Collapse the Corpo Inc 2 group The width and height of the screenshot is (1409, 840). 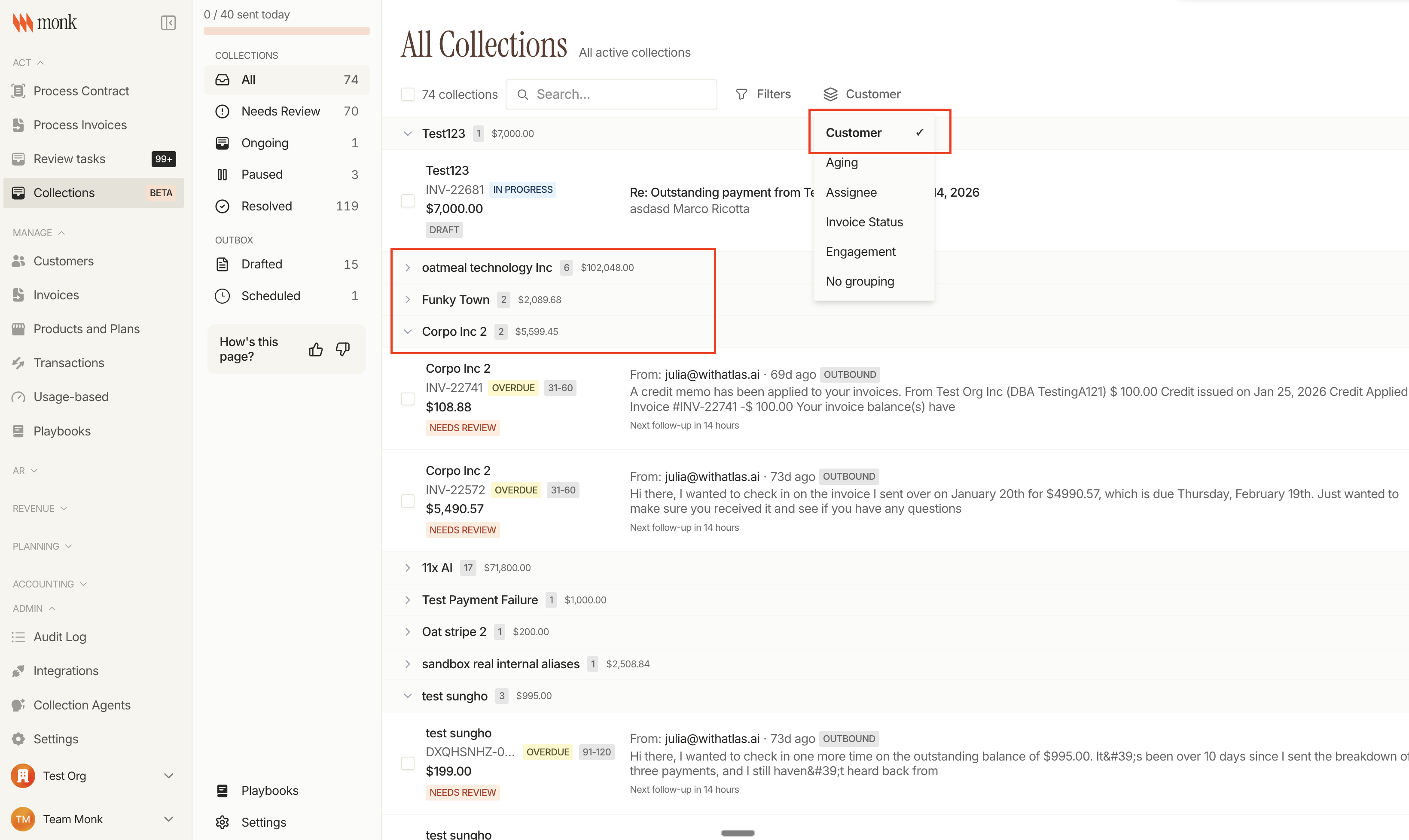[408, 331]
